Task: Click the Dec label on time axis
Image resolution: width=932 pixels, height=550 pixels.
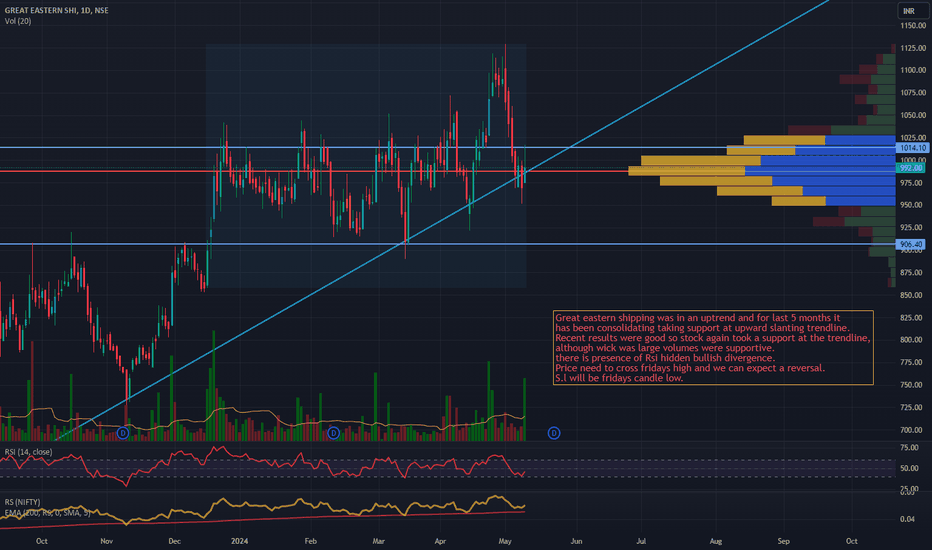Action: click(174, 541)
